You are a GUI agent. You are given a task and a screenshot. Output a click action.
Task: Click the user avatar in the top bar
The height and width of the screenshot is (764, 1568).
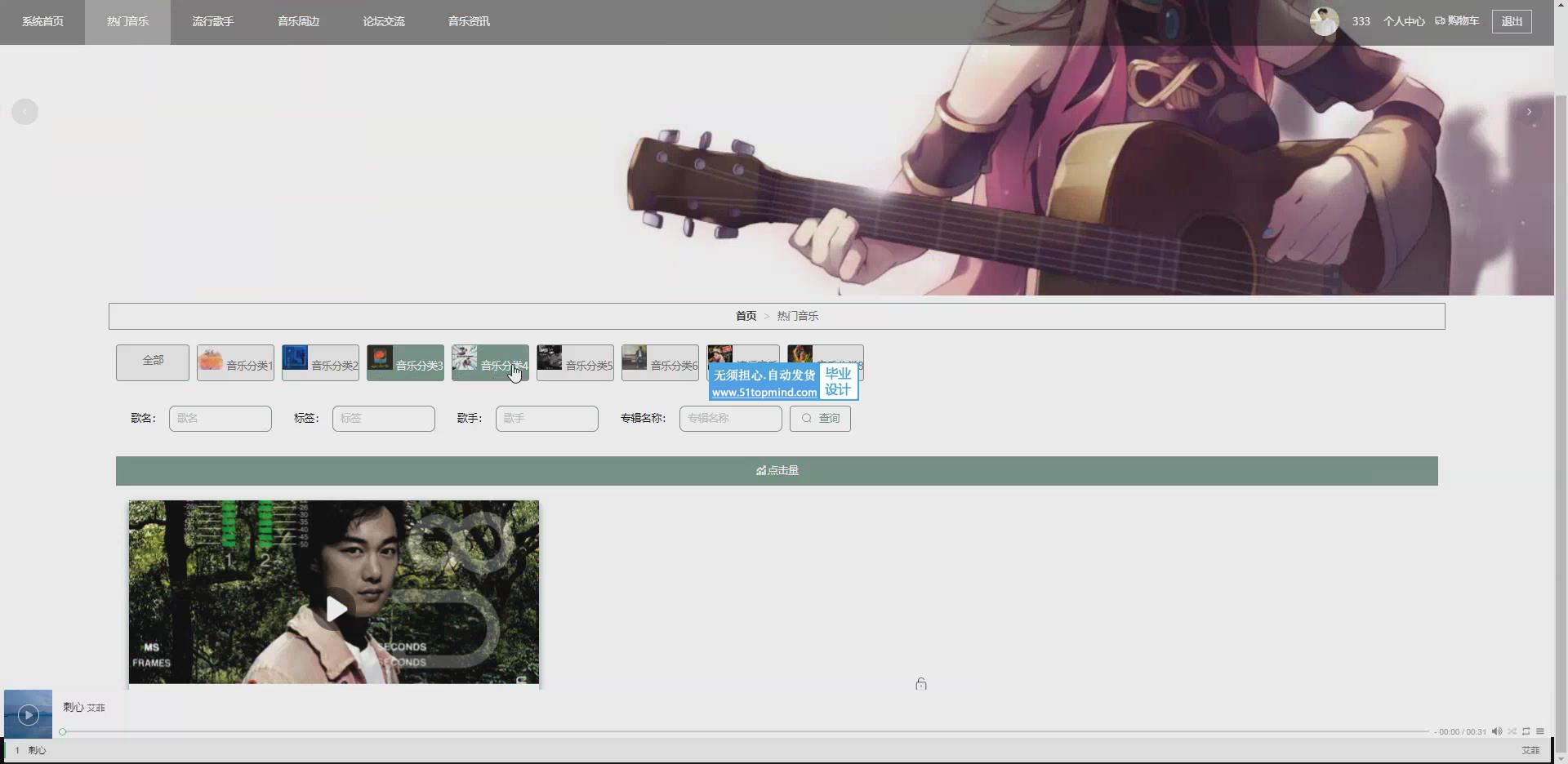tap(1324, 21)
